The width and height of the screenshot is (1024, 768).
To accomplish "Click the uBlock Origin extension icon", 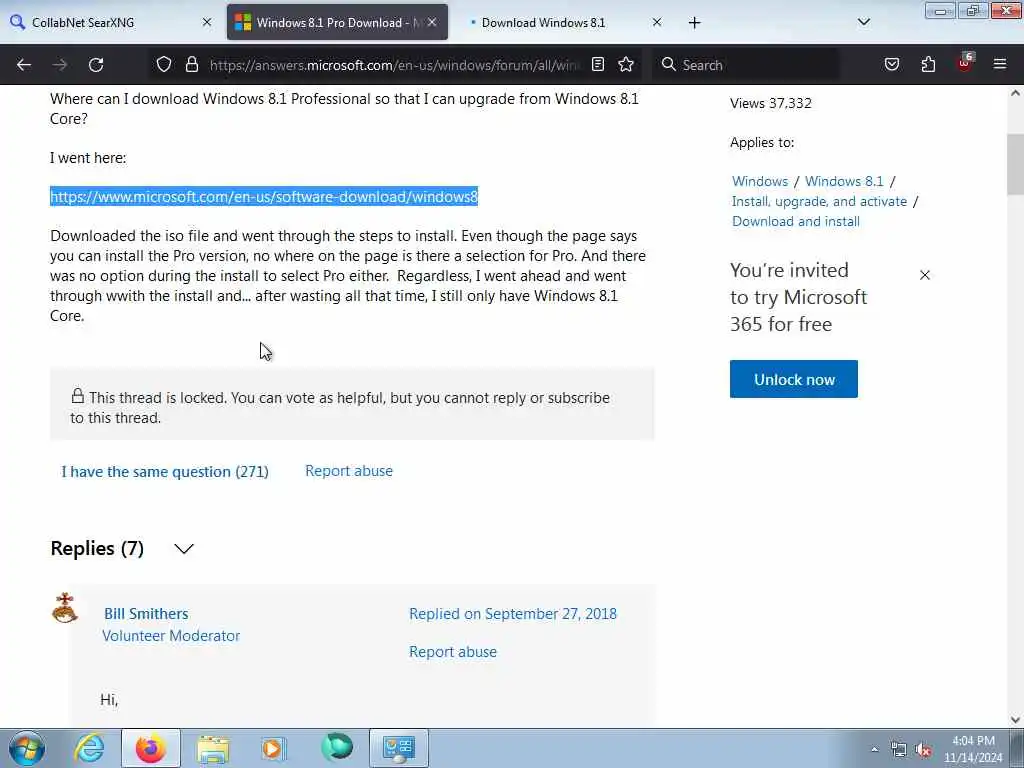I will pos(965,63).
